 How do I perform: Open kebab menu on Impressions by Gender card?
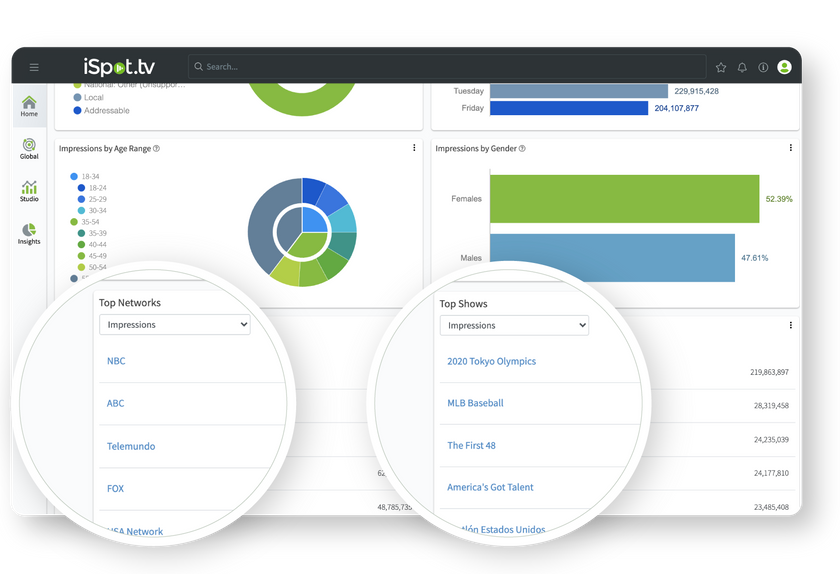tap(790, 148)
